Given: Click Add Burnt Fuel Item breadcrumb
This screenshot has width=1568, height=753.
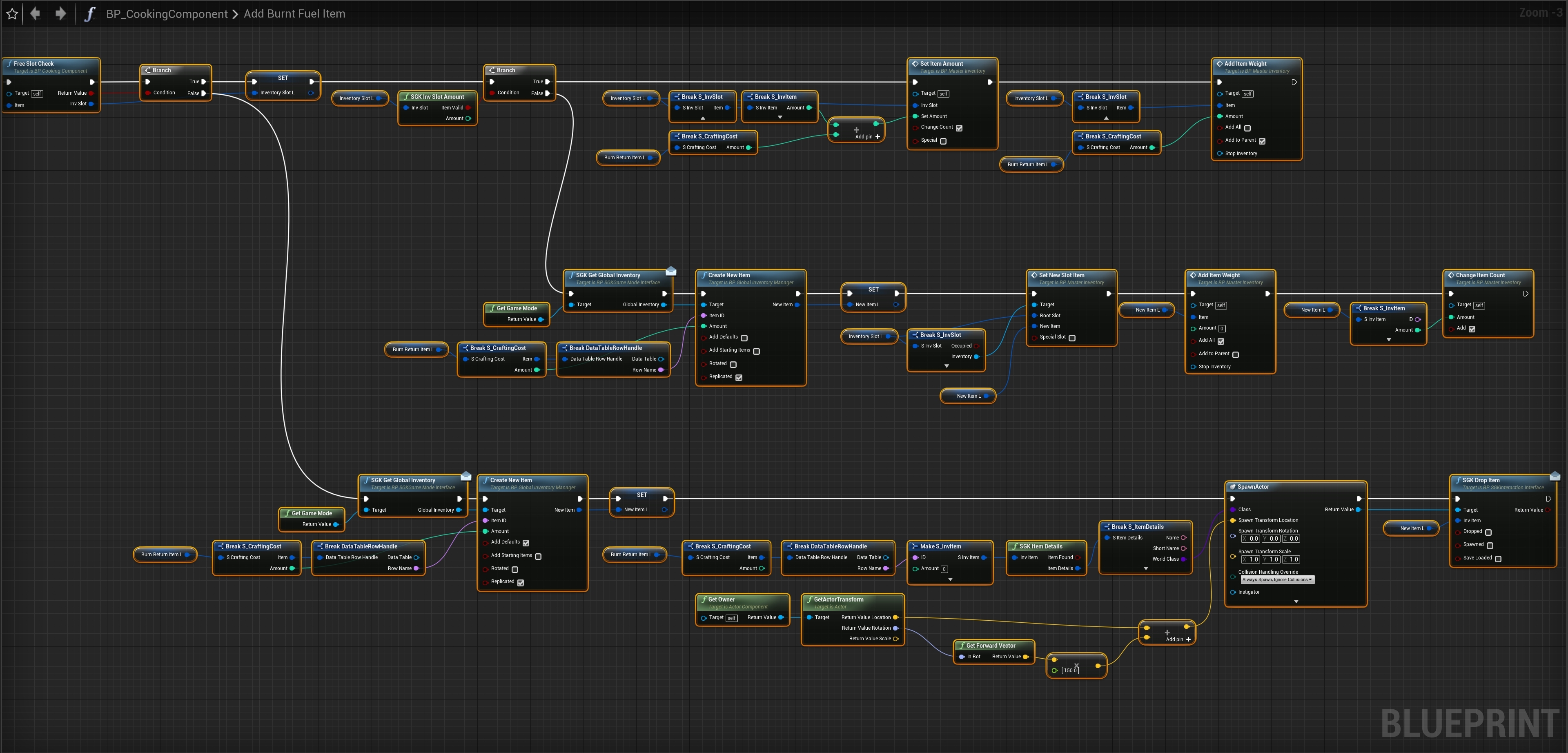Looking at the screenshot, I should pos(294,13).
